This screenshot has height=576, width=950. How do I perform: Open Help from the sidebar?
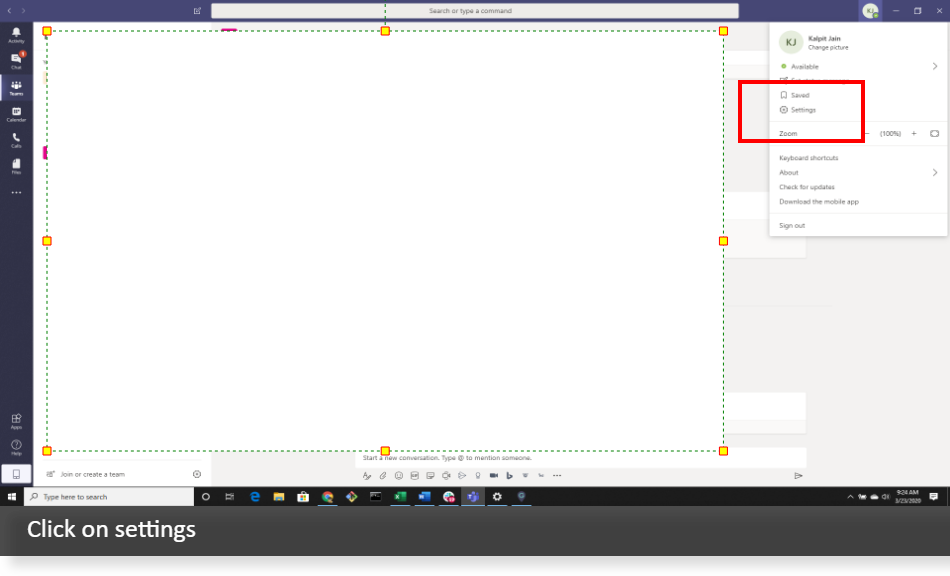click(x=15, y=448)
